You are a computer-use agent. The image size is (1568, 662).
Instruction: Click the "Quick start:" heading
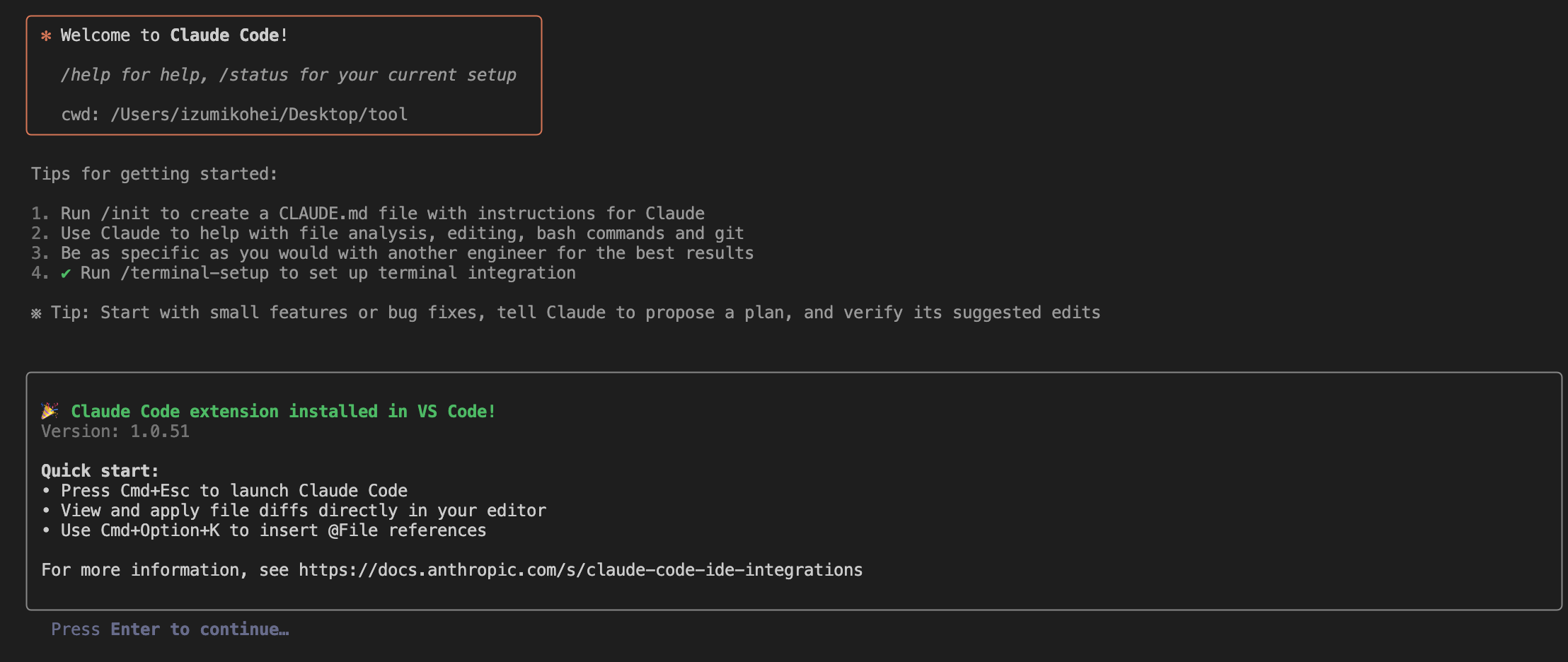[x=100, y=471]
